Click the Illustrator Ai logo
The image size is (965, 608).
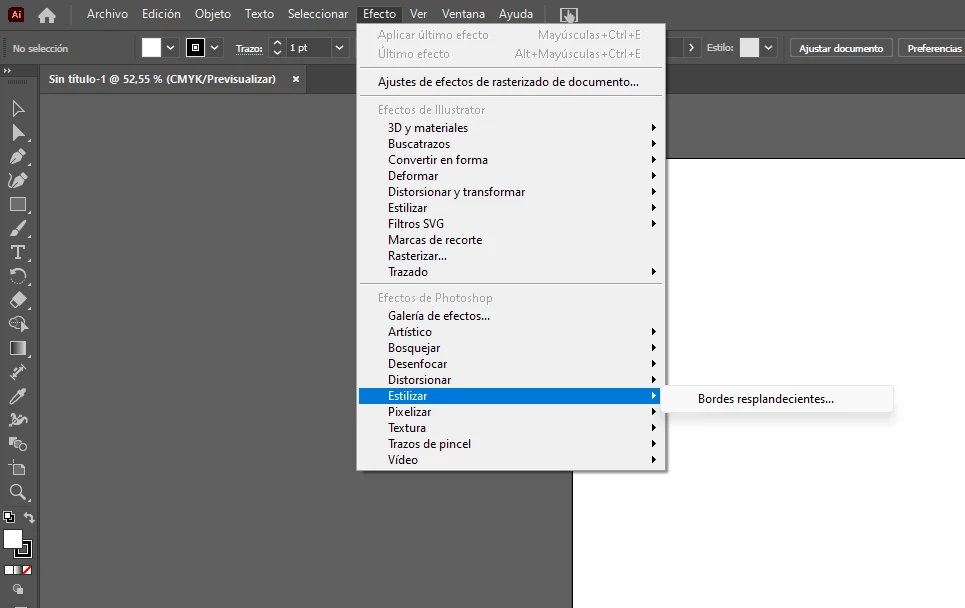click(16, 14)
